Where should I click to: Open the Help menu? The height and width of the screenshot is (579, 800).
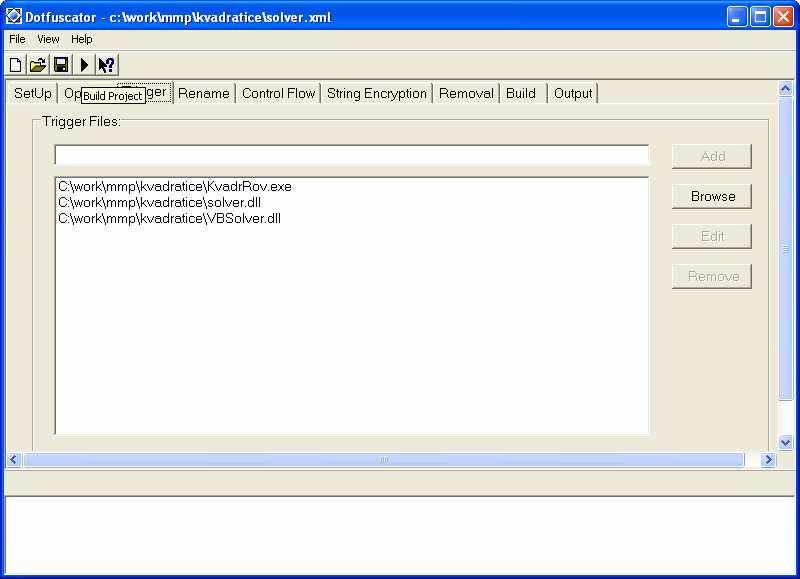82,39
